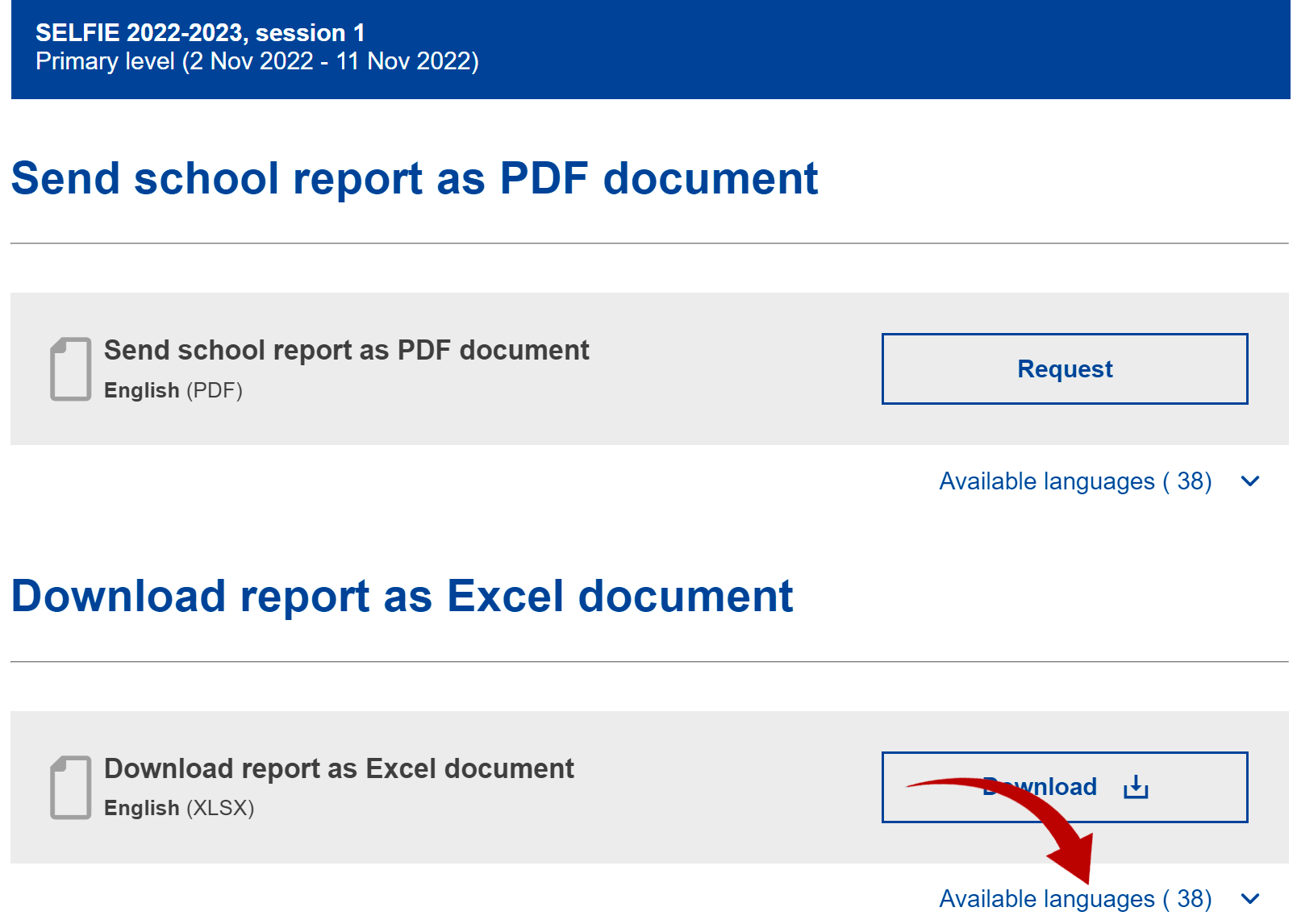Expand the chevron beside Excel available languages
This screenshot has height=924, width=1297.
click(1250, 899)
